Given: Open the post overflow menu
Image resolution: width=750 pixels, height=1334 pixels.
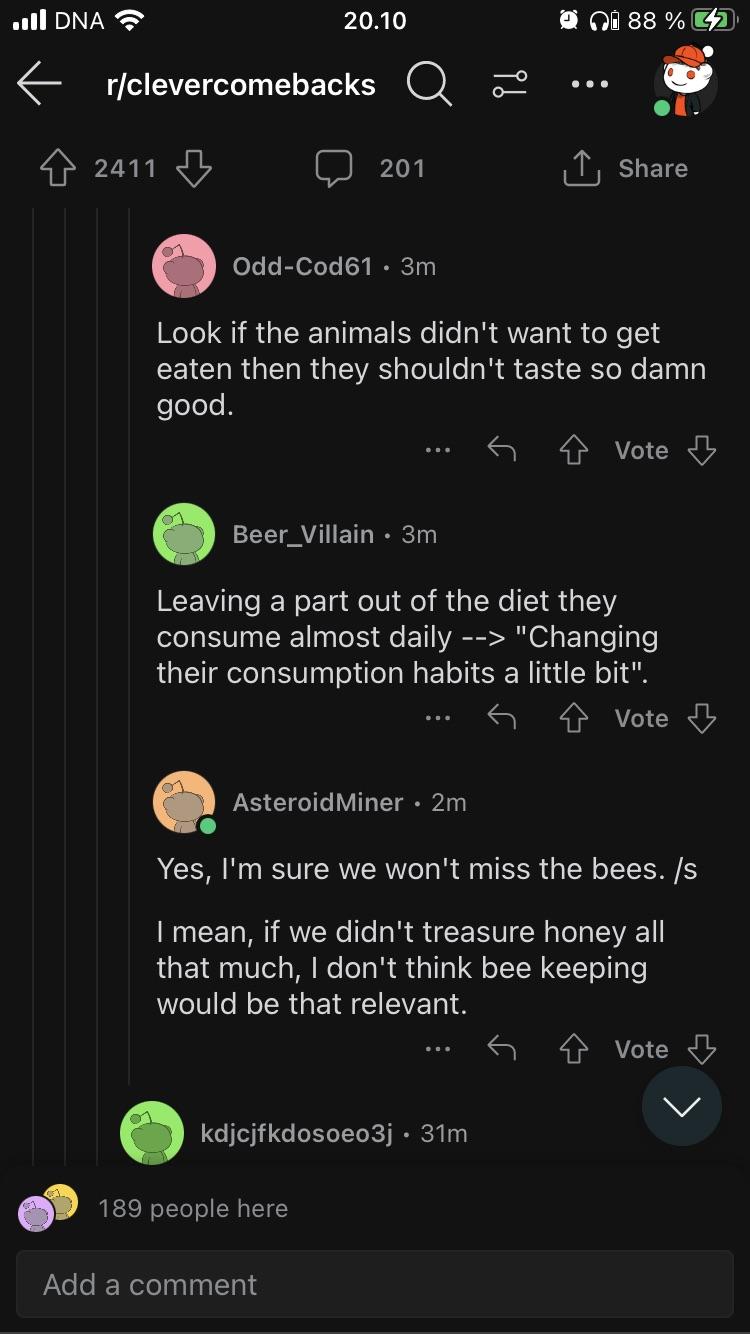Looking at the screenshot, I should tap(589, 85).
